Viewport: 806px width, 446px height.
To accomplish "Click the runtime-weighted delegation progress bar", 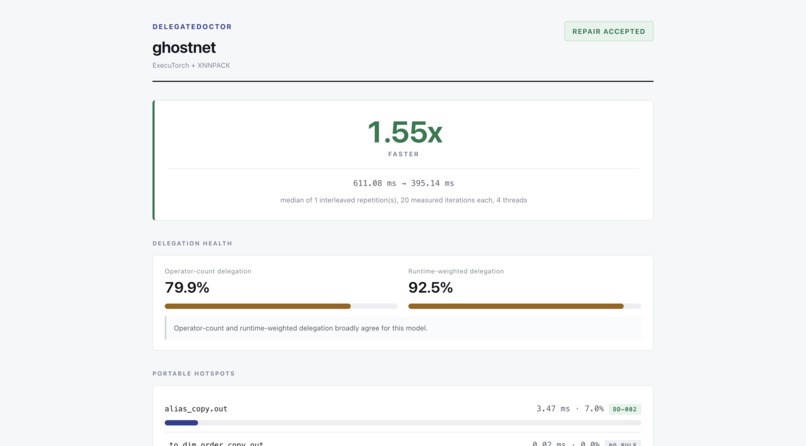I will [524, 306].
